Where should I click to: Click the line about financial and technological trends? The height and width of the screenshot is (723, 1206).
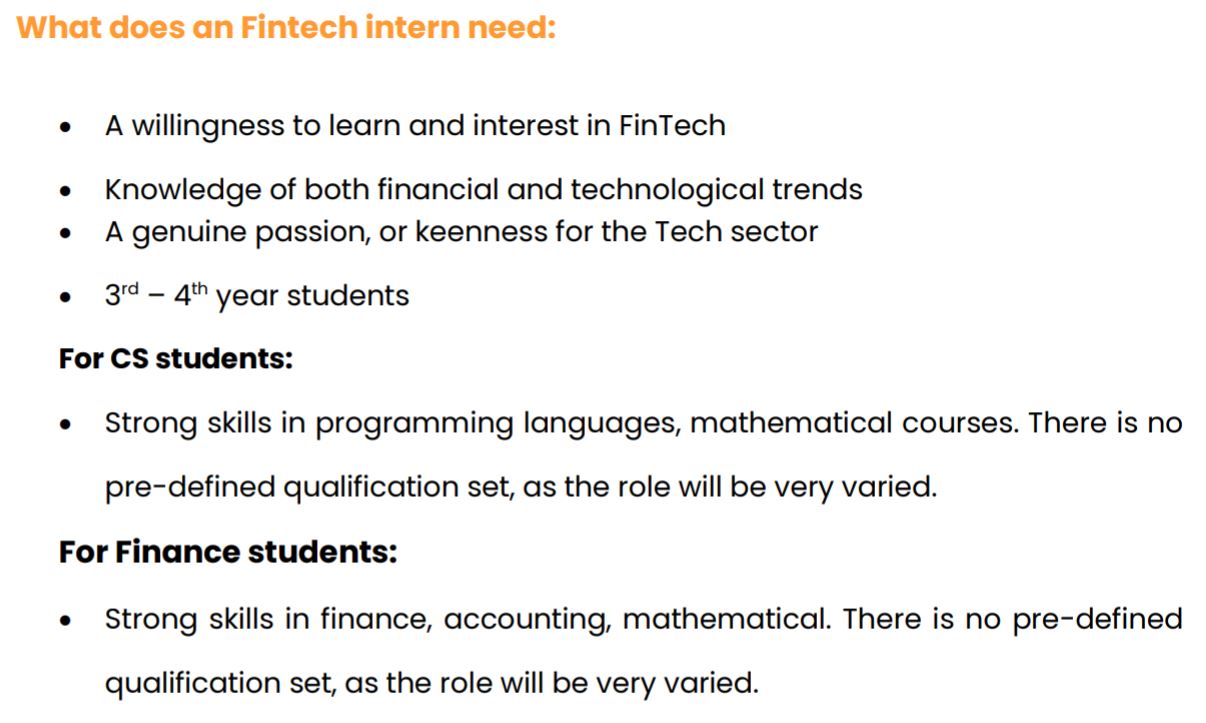click(x=483, y=189)
